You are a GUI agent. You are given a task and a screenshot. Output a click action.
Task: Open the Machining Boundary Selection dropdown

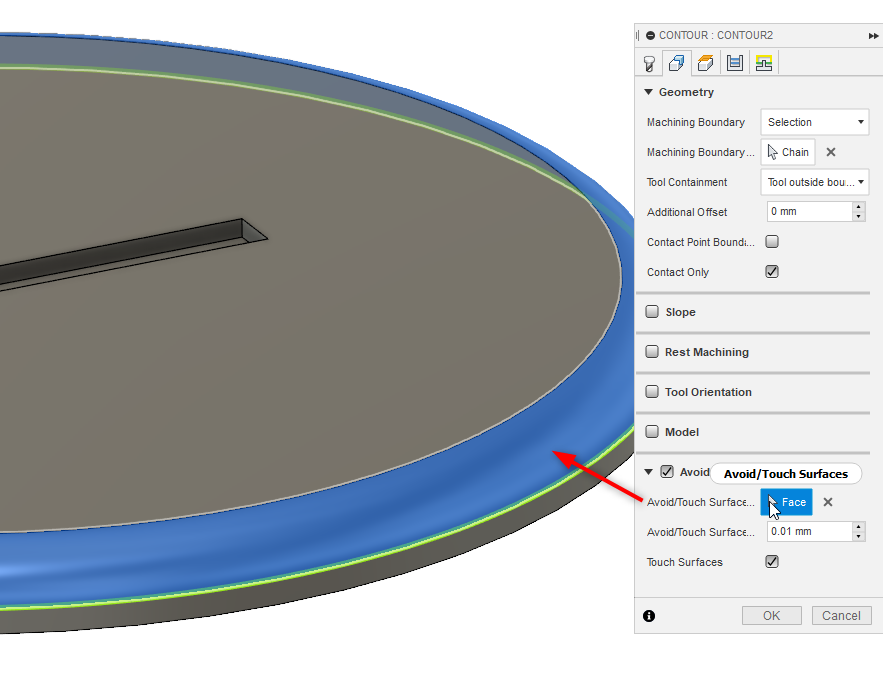[814, 122]
